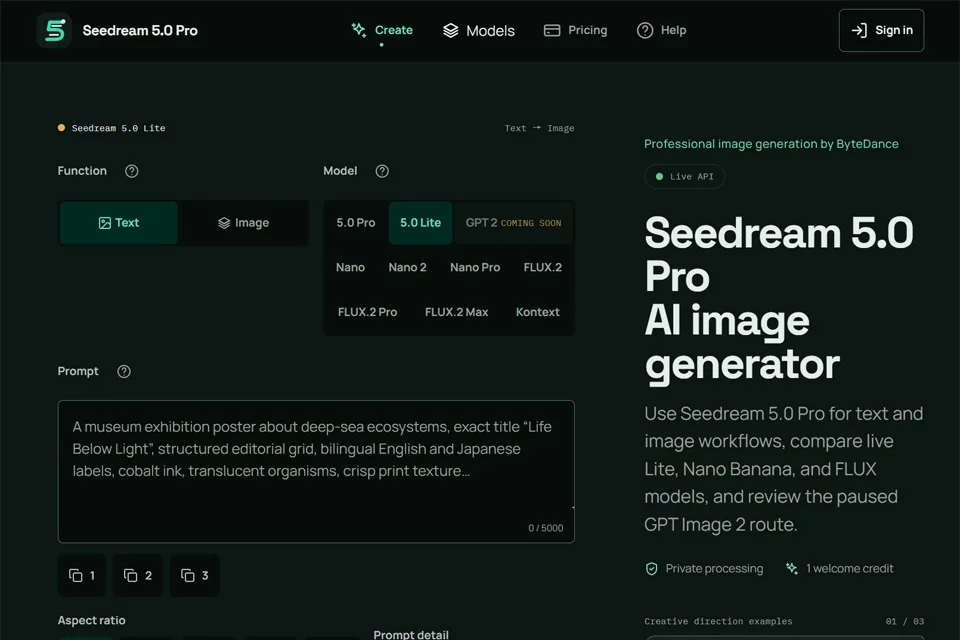Click the "01 / 03" example counter
Screen dimensions: 960x640
pos(905,621)
